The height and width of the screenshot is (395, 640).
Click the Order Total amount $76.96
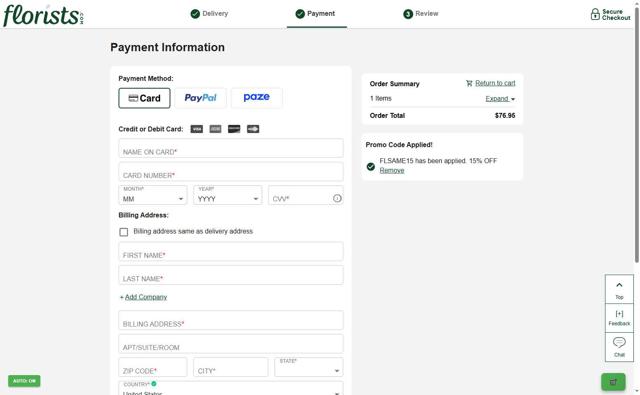(505, 116)
